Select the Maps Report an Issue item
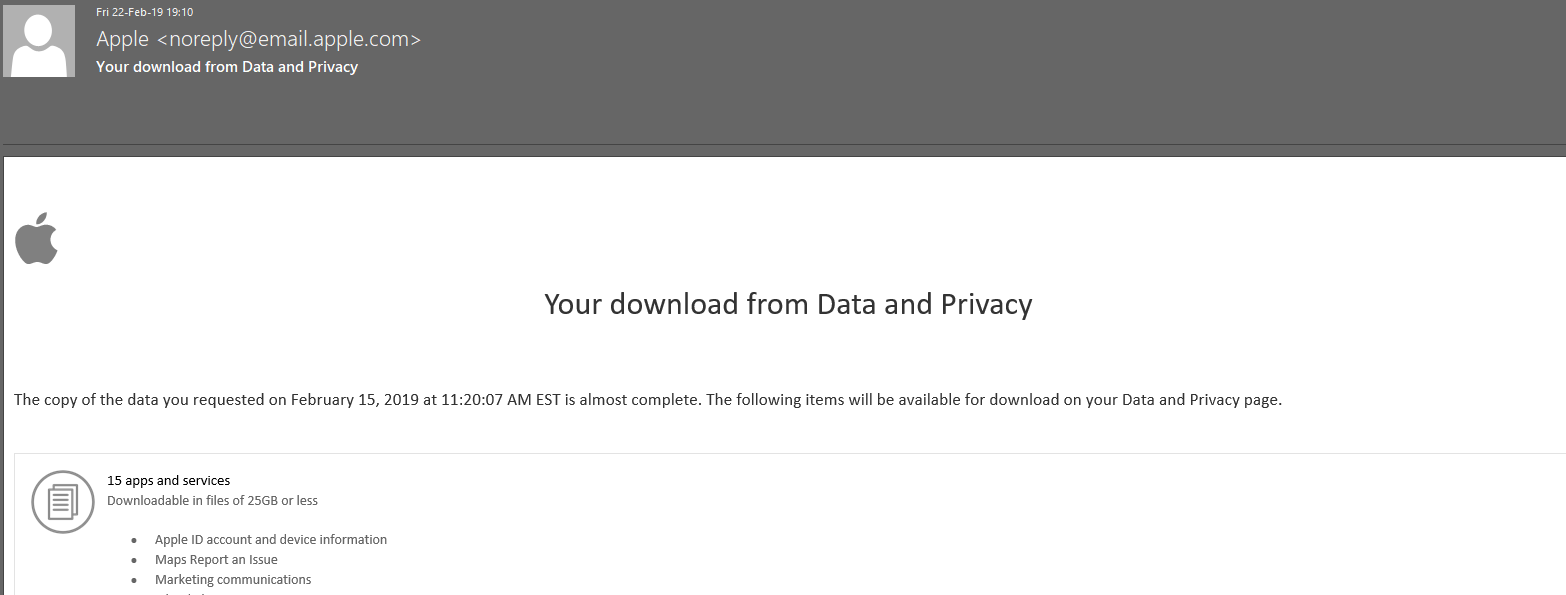The image size is (1566, 595). (x=216, y=560)
